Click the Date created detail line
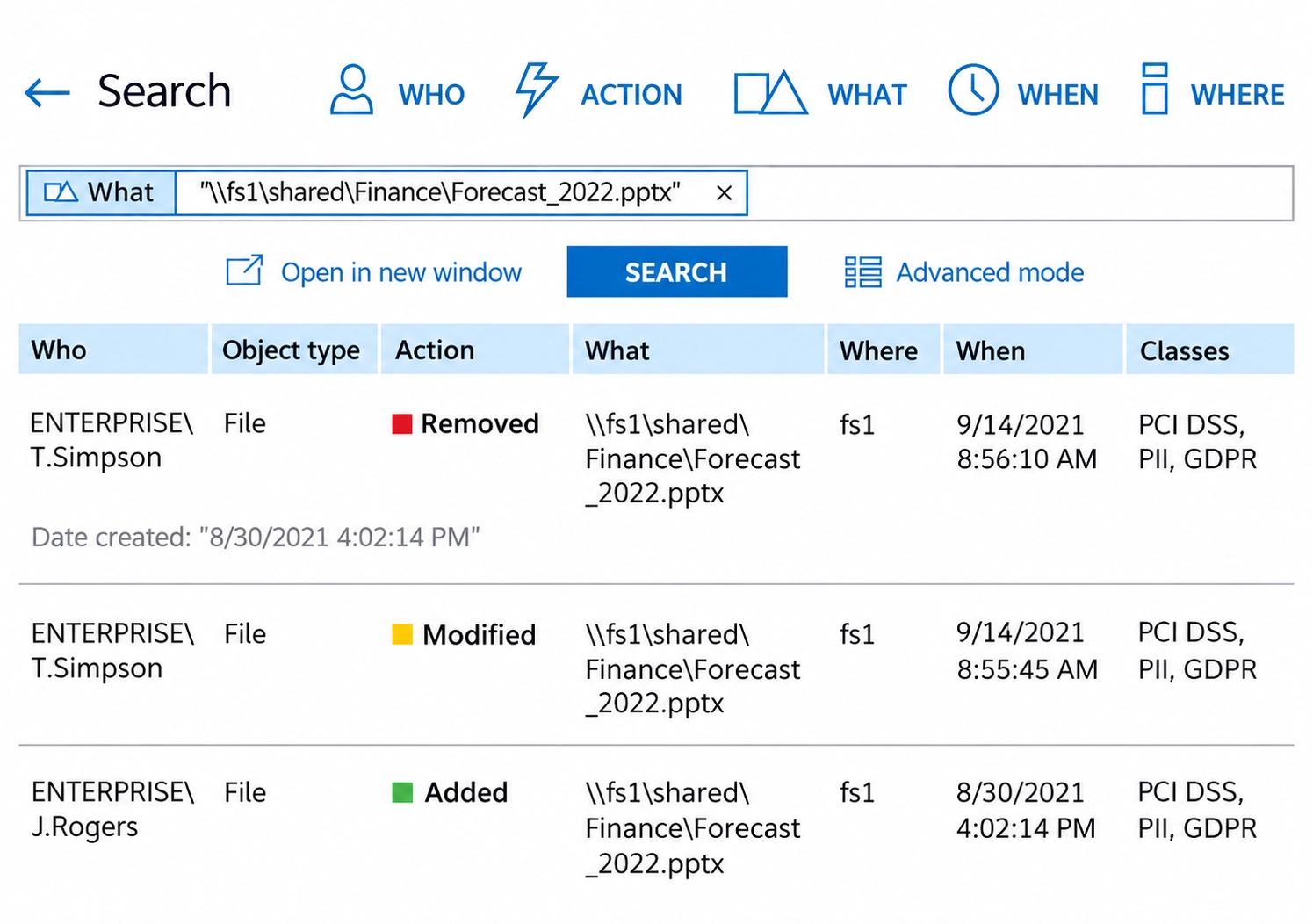This screenshot has height=924, width=1313. [256, 537]
